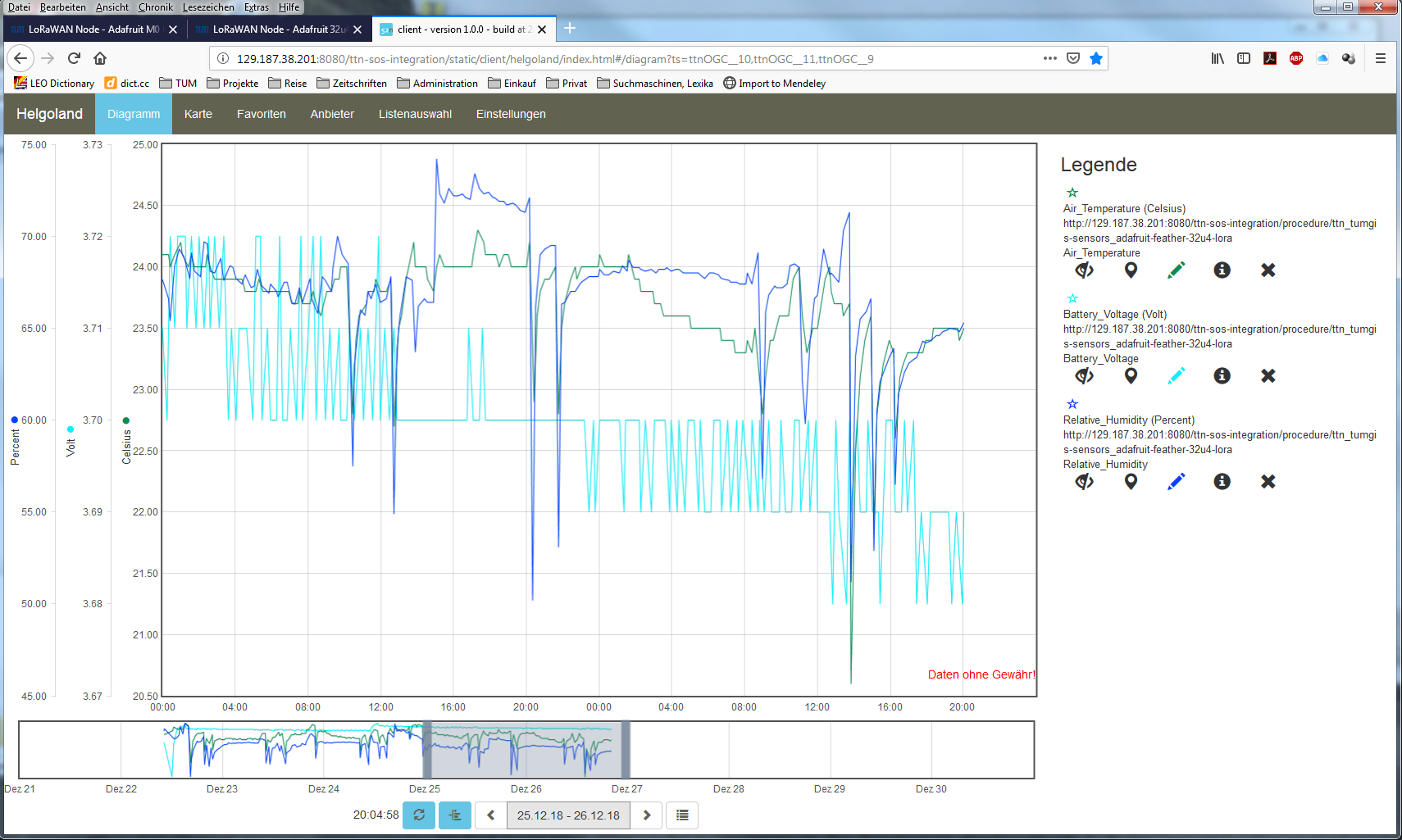Screen dimensions: 1402x840
Task: Go to Einstellungen settings page
Action: 511,114
